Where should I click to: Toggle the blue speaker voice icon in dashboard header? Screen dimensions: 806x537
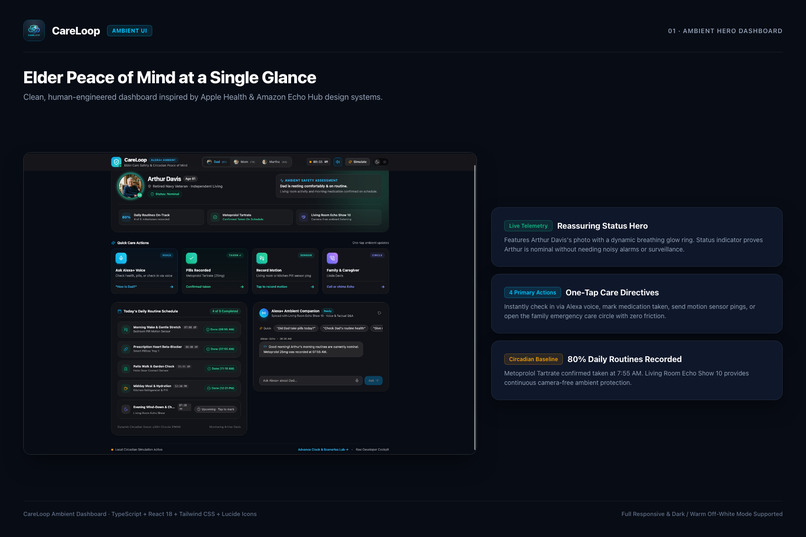tap(338, 162)
